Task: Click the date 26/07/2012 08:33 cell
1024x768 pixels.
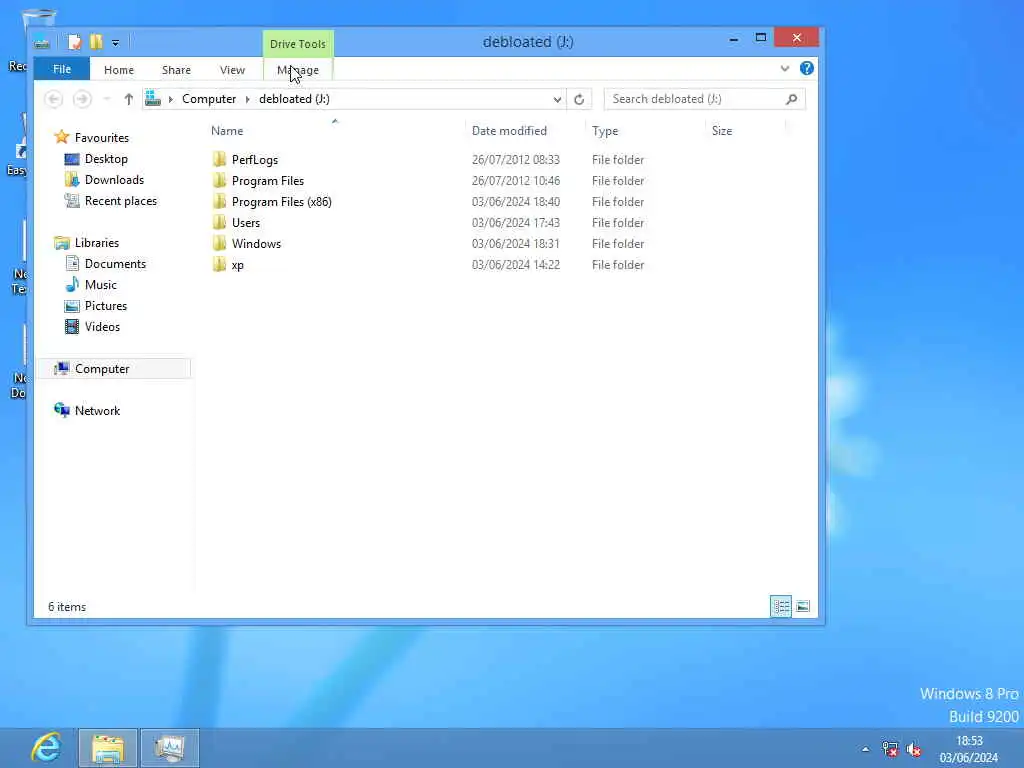Action: coord(516,160)
